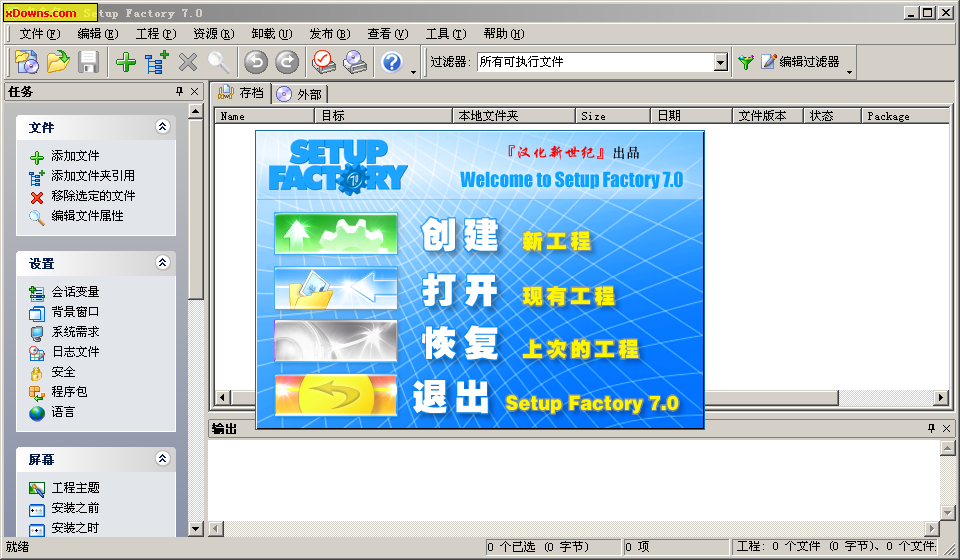Click the filter funnel icon
The image size is (960, 560).
(746, 62)
